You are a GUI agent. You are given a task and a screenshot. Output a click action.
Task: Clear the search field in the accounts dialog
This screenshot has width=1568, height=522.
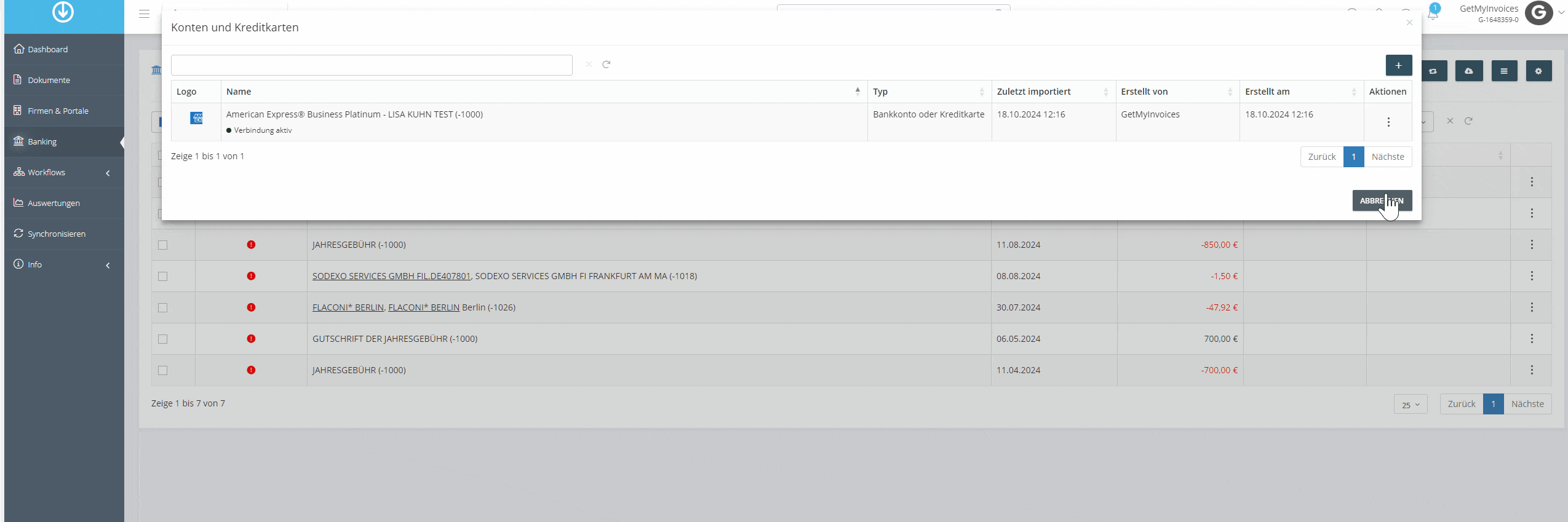589,65
